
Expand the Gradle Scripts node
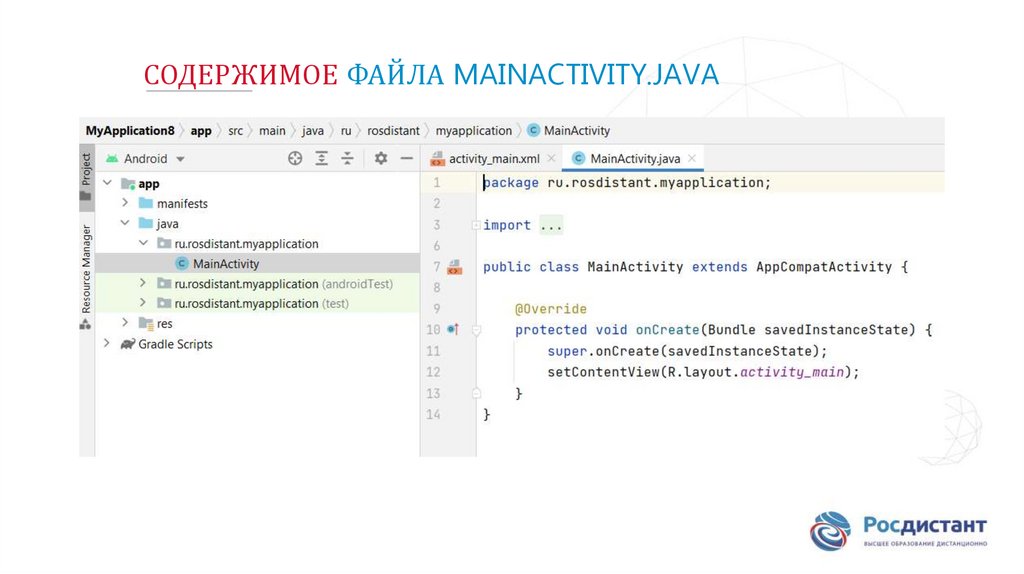click(107, 344)
